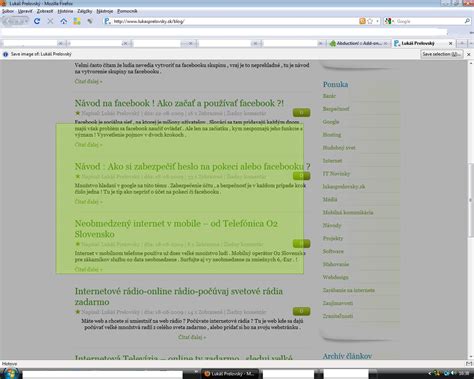Open the Nástroje menu
The height and width of the screenshot is (379, 474).
coord(105,11)
